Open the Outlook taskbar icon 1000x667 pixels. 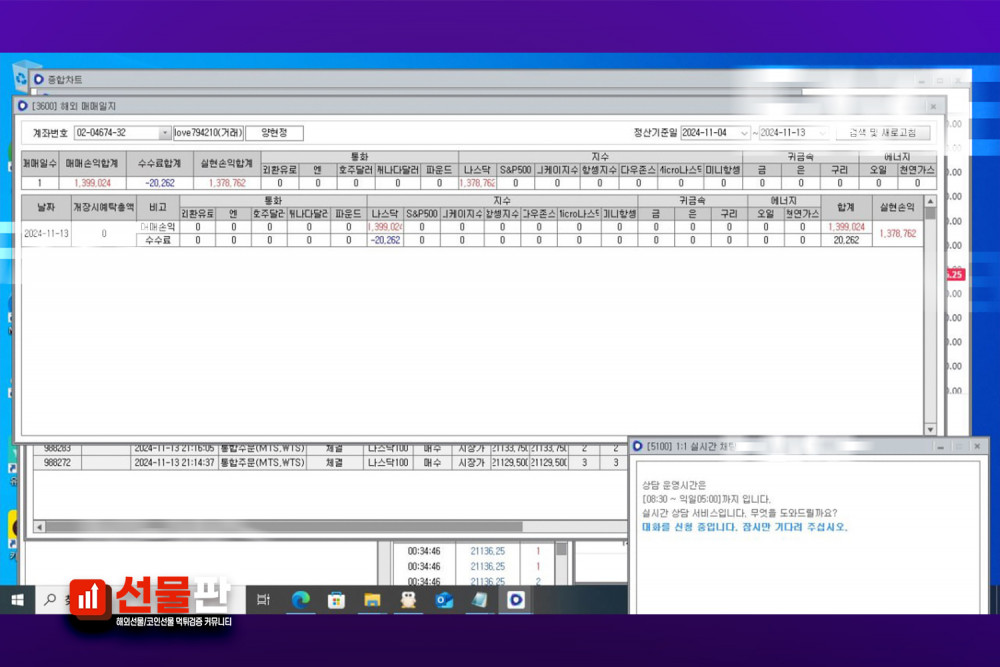[x=444, y=599]
